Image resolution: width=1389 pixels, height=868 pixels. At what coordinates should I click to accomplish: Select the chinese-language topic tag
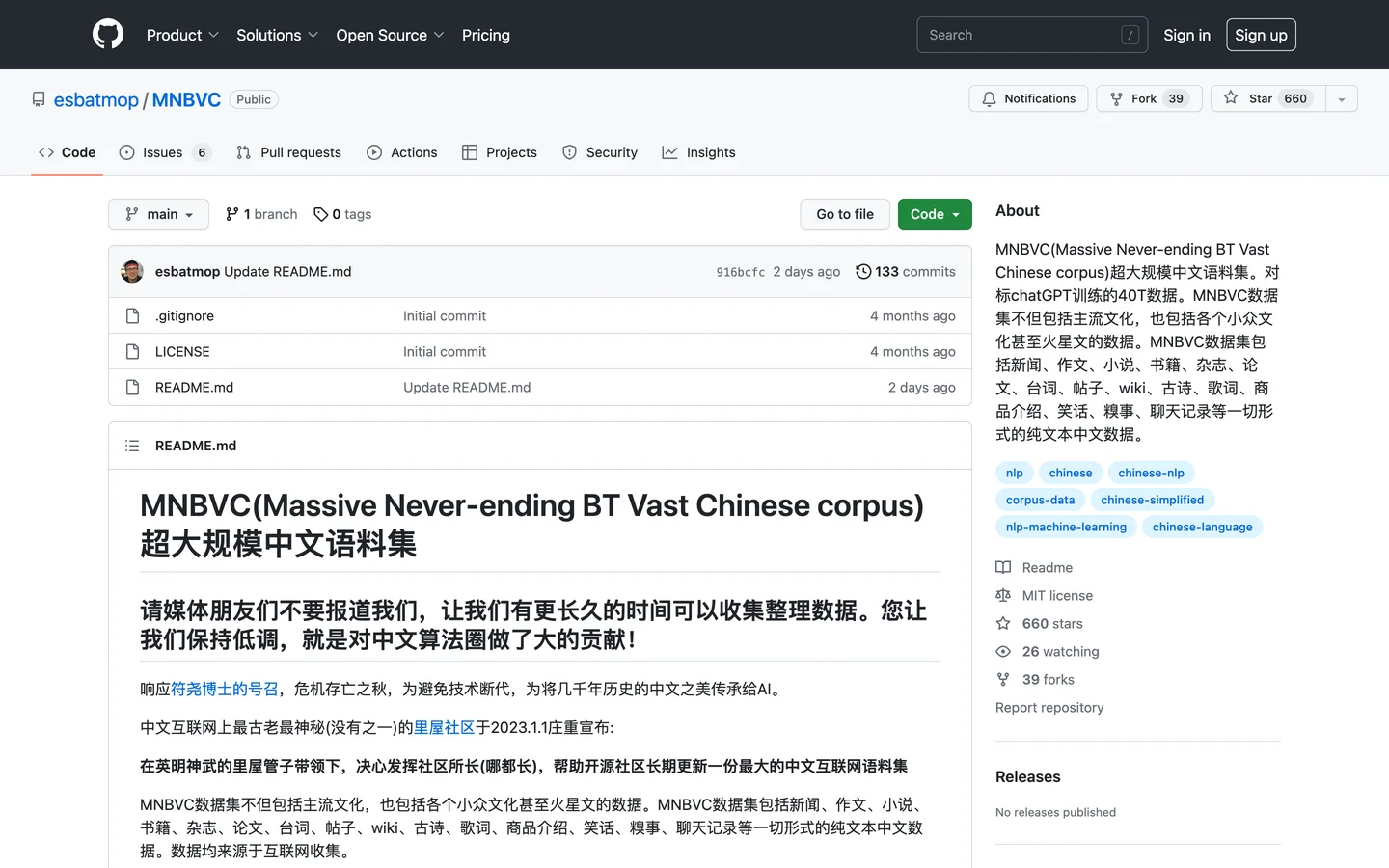(1202, 527)
